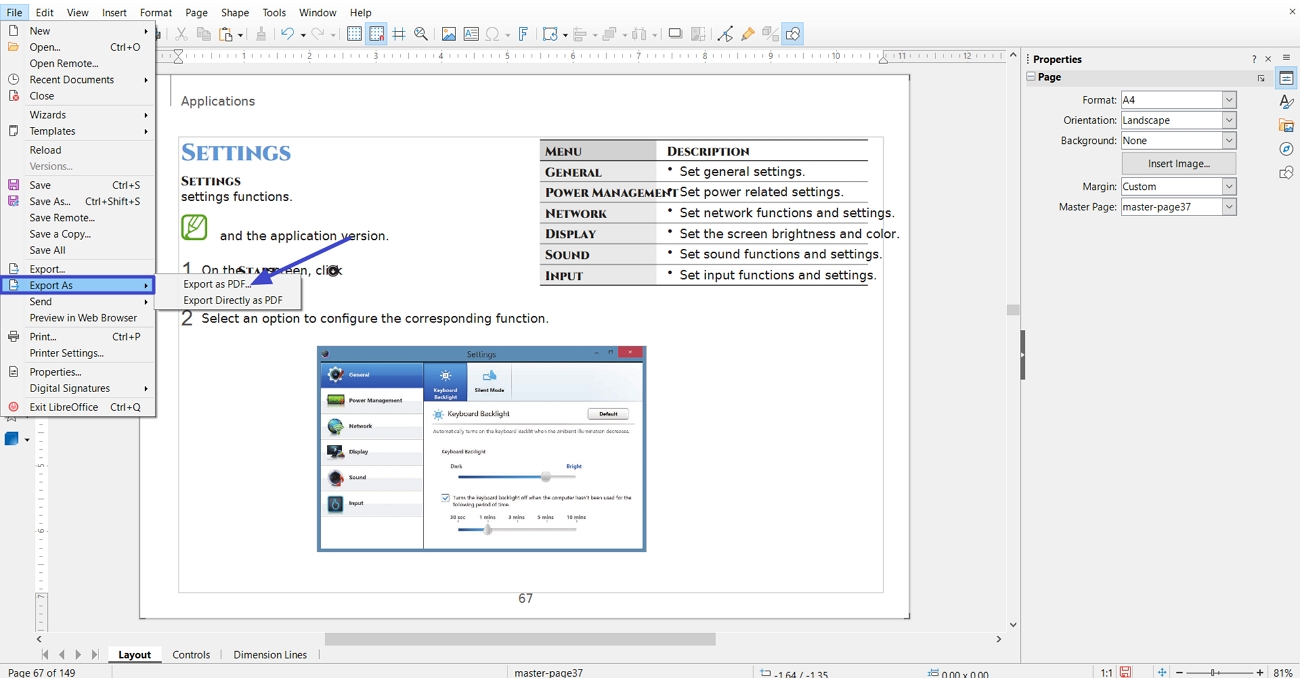Open the Edit menu in menu bar

45,12
